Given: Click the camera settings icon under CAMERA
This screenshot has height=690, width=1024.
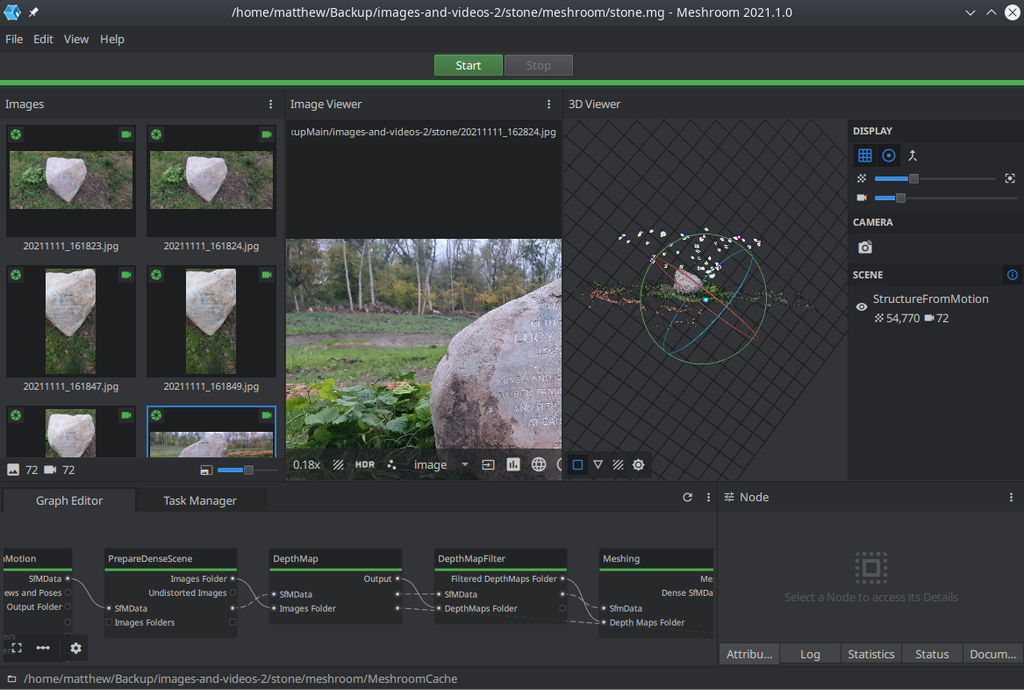Looking at the screenshot, I should [865, 247].
